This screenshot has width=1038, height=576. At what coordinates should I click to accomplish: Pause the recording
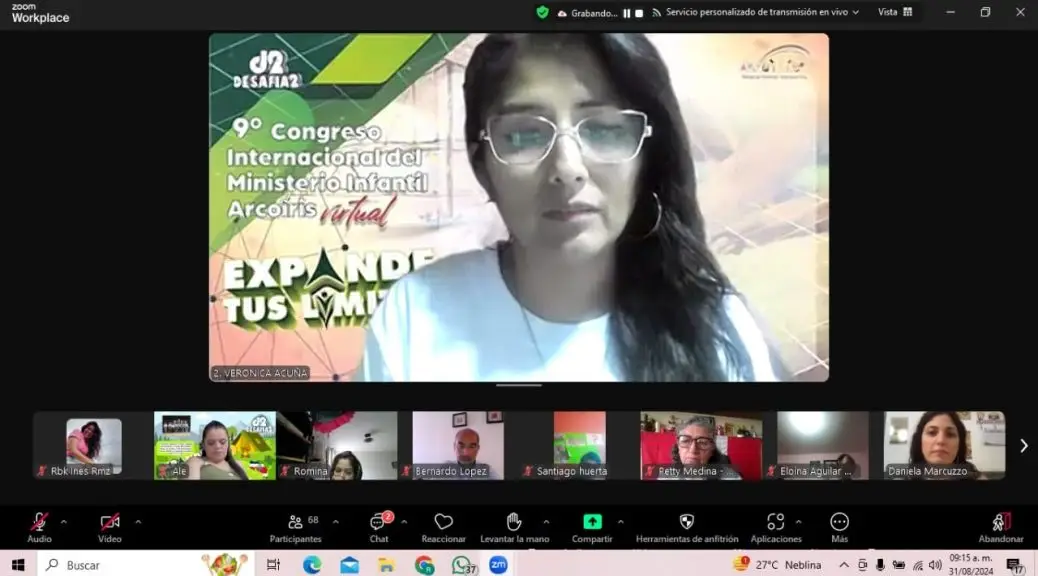click(x=626, y=13)
